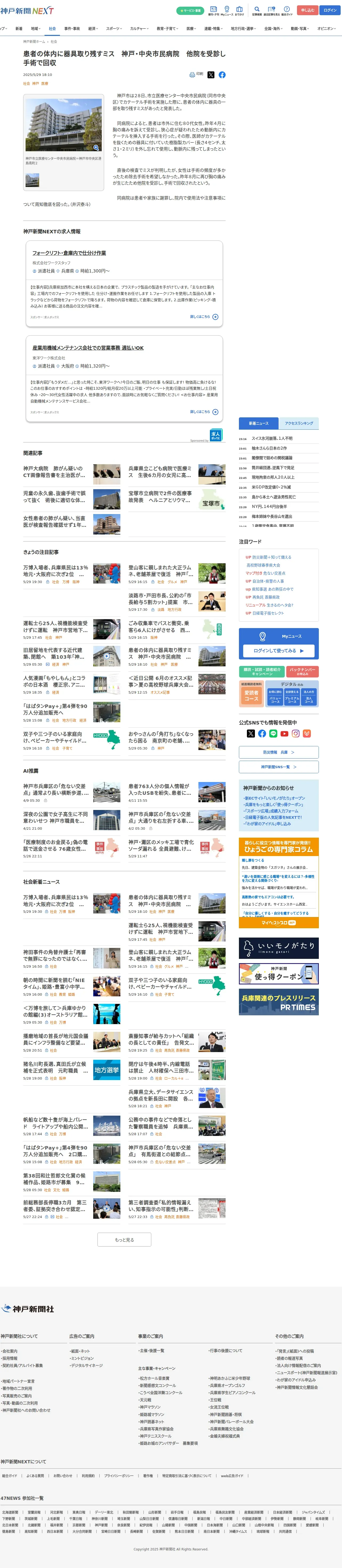The width and height of the screenshot is (342, 1568).
Task: Click the arrow icon on 産業用機械メンテナンス job card
Action: pos(215,412)
